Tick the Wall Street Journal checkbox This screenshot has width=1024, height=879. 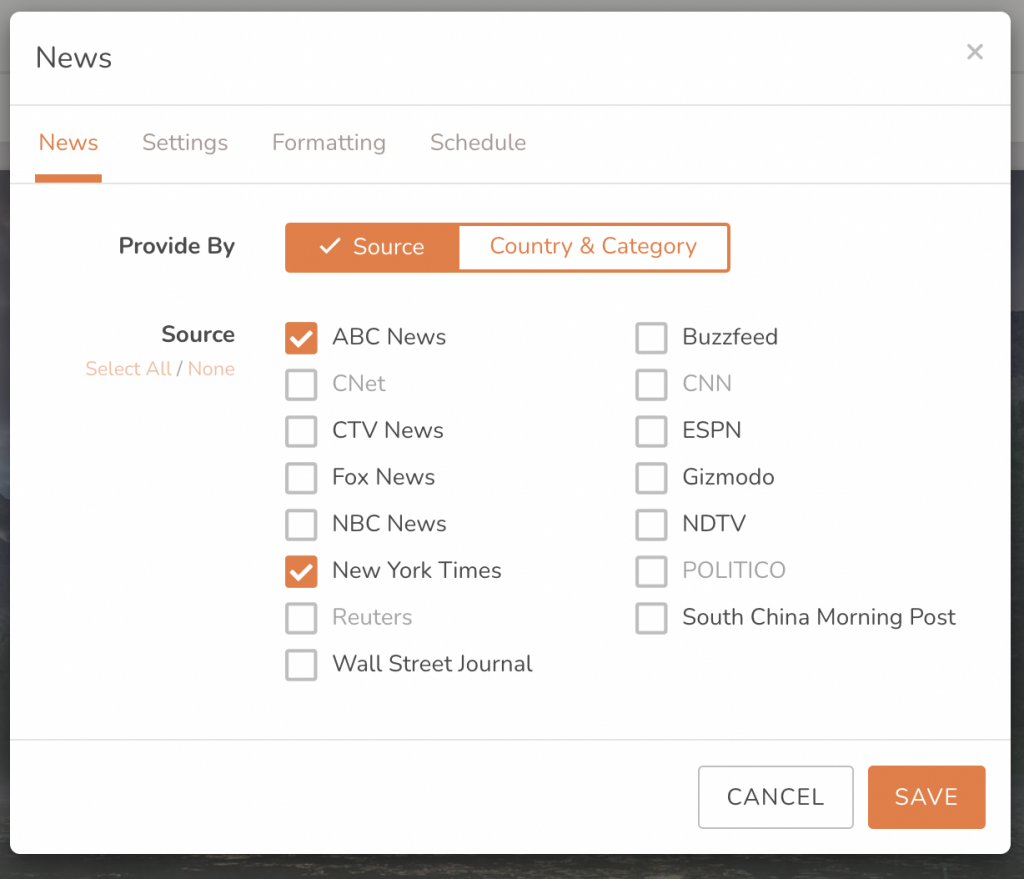(x=301, y=665)
